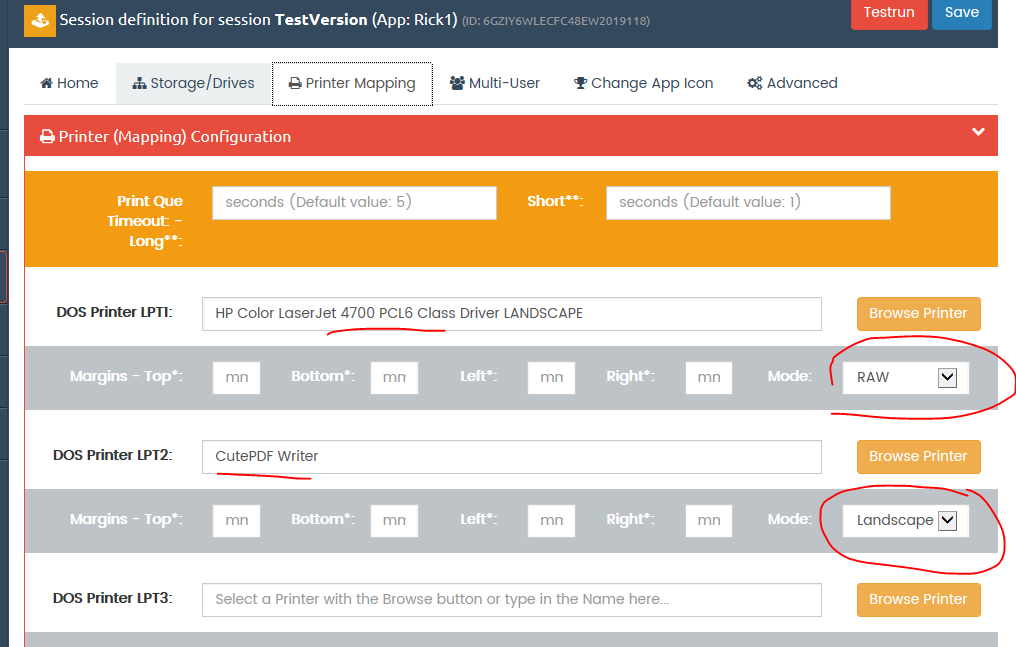
Task: Save the session definition
Action: pyautogui.click(x=962, y=14)
